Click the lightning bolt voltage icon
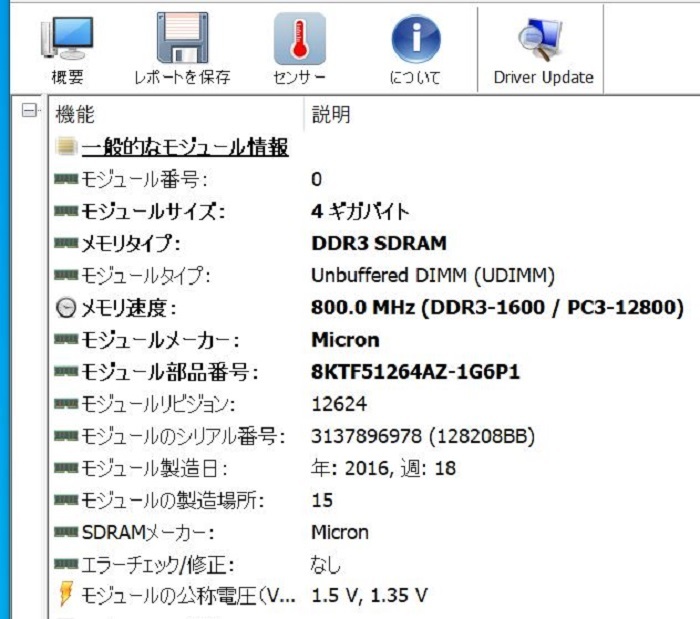The image size is (700, 619). 66,594
